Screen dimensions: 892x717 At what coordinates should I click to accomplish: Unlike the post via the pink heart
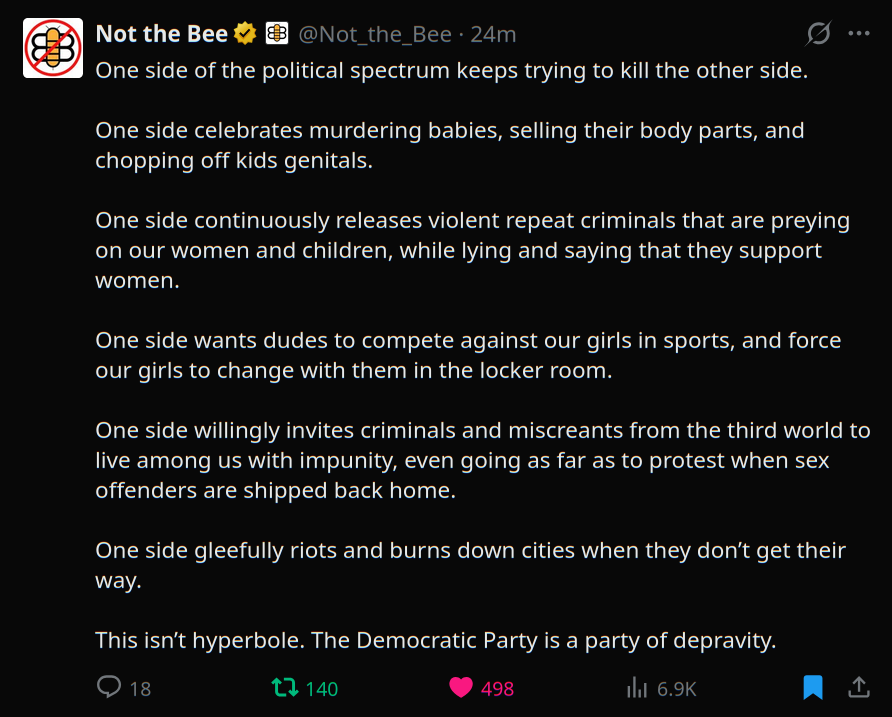(x=461, y=688)
